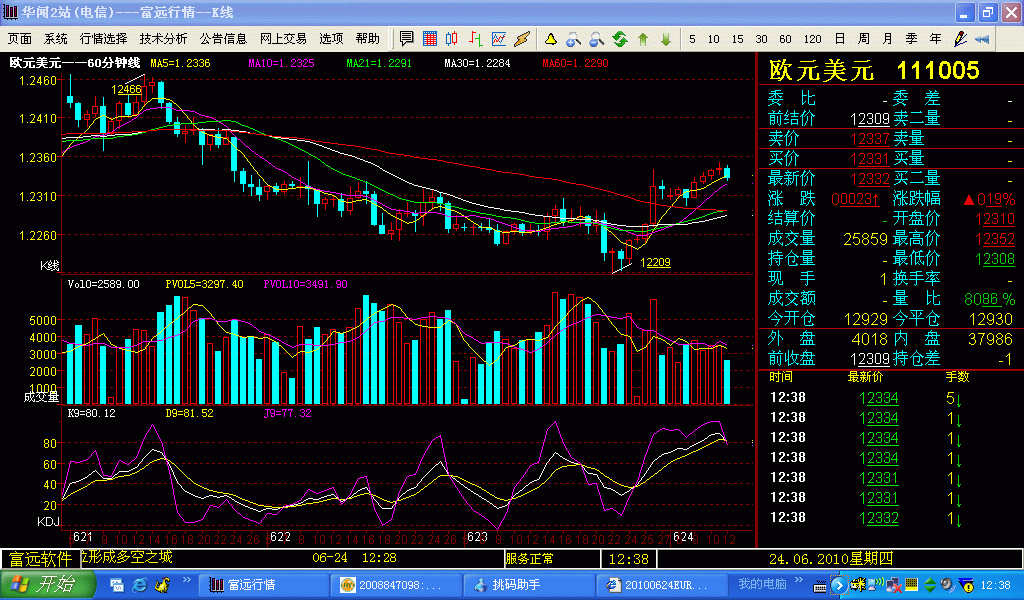Open the 选项 menu
The width and height of the screenshot is (1024, 600).
331,39
